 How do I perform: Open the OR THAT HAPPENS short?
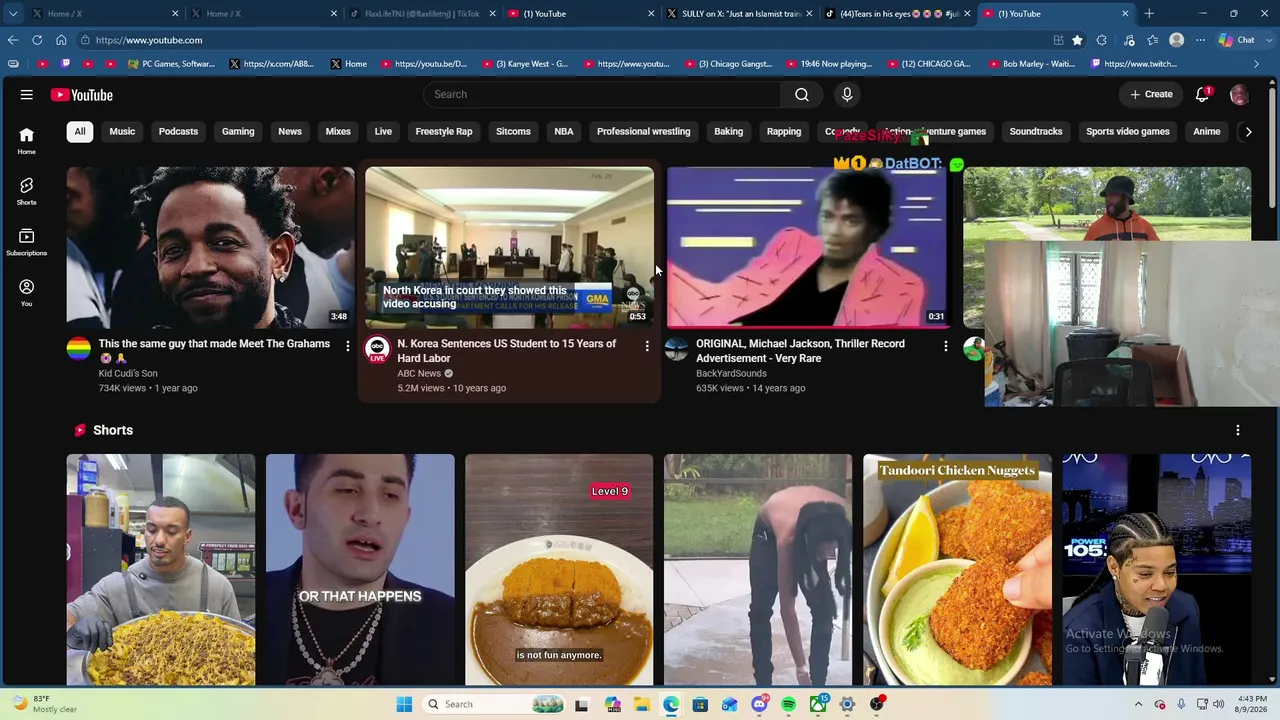pos(360,570)
